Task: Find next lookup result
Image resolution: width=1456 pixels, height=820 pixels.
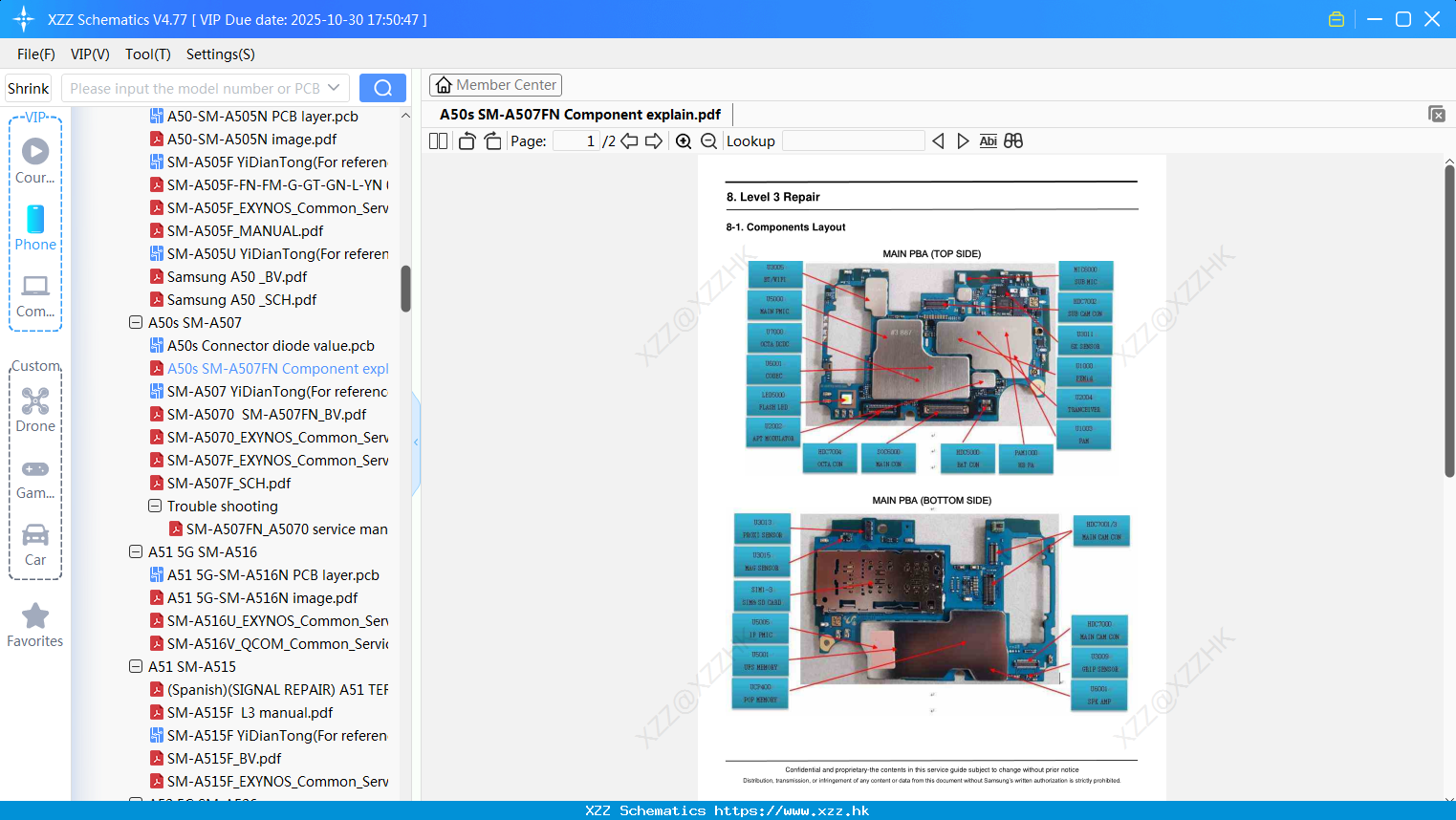Action: tap(963, 141)
